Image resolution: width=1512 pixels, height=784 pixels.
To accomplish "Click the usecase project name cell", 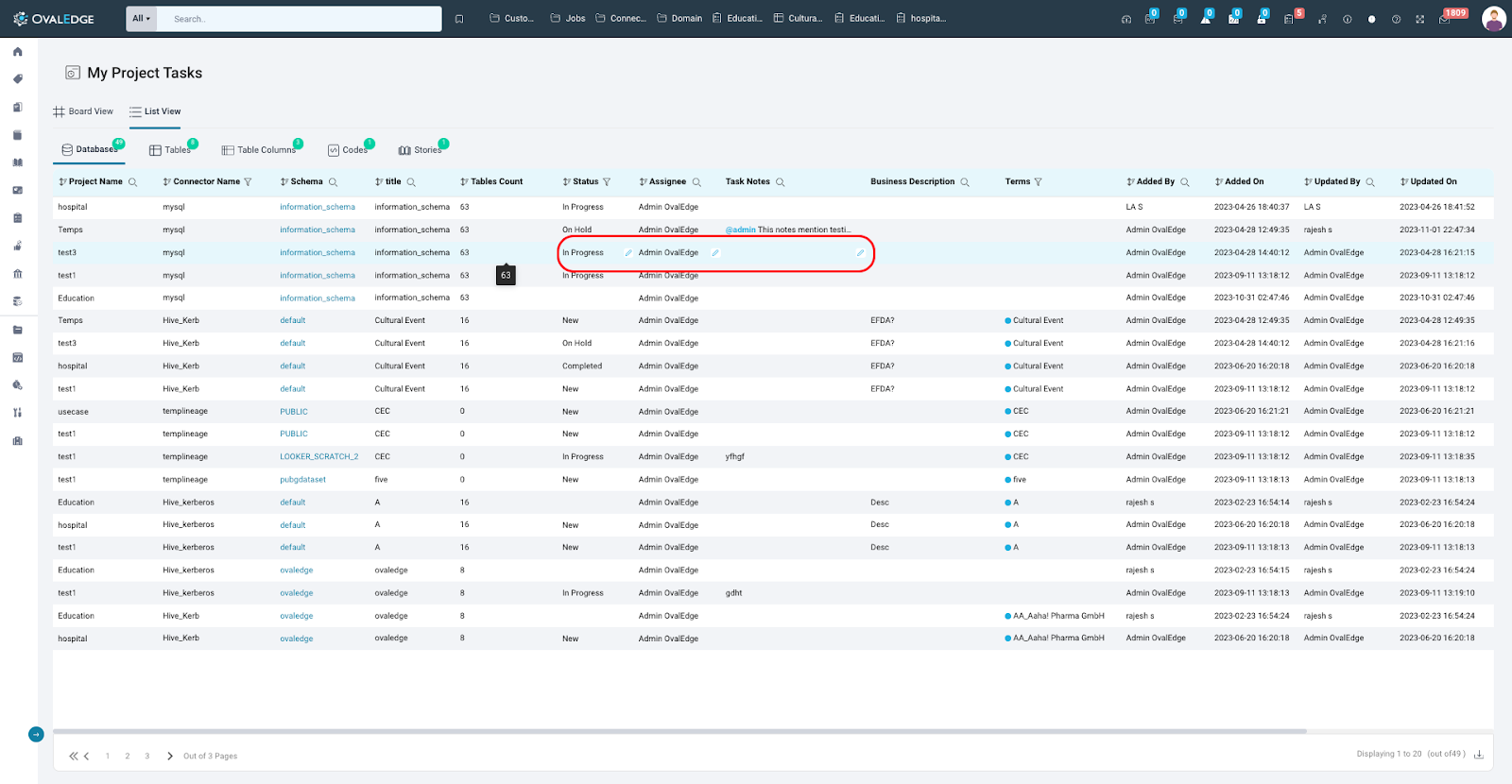I will click(73, 412).
